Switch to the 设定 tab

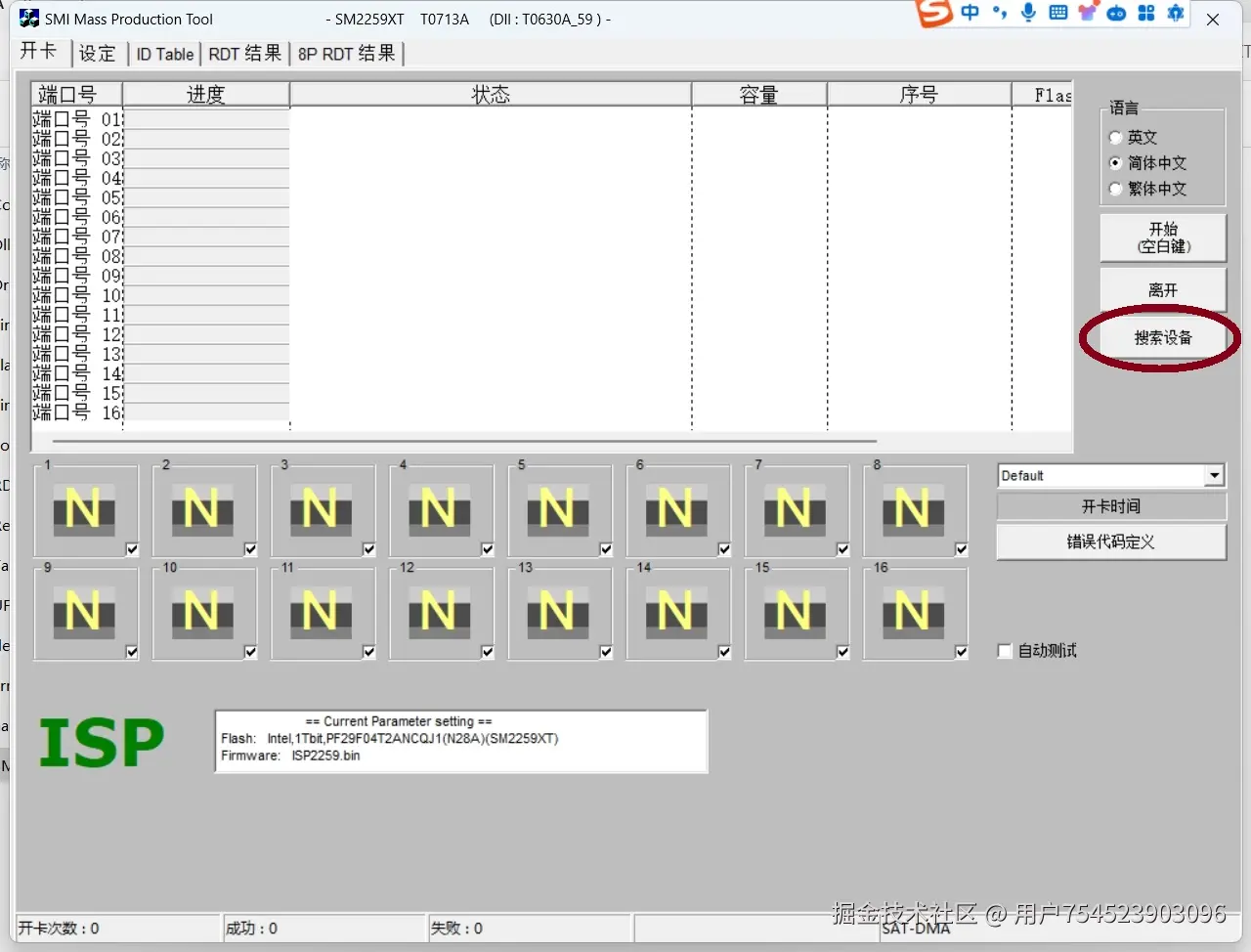[97, 54]
